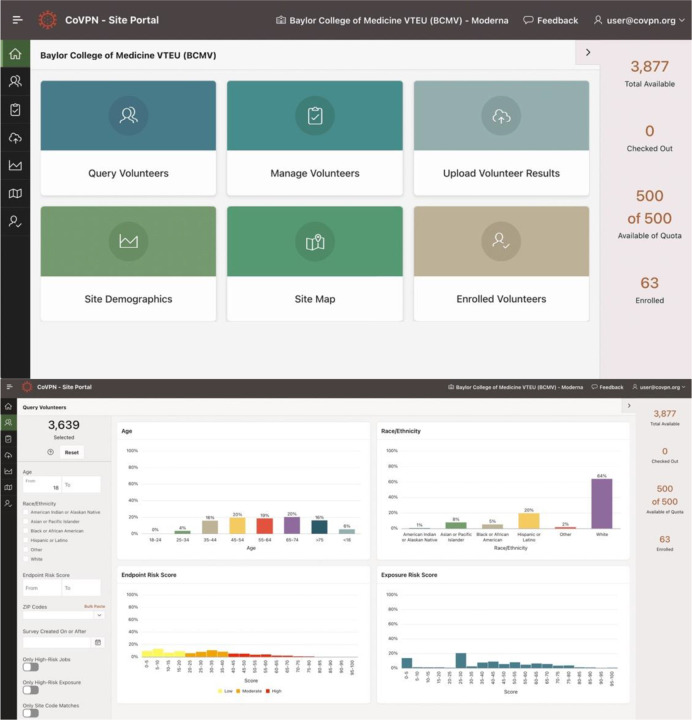Expand the ZIP Codes dropdown
This screenshot has width=692, height=720.
click(98, 615)
